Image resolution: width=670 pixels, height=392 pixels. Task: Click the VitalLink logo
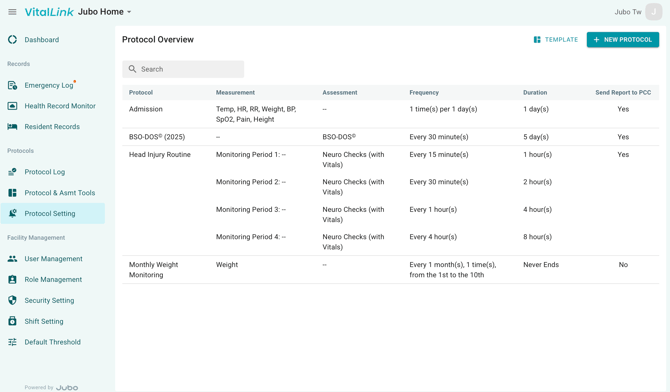49,12
